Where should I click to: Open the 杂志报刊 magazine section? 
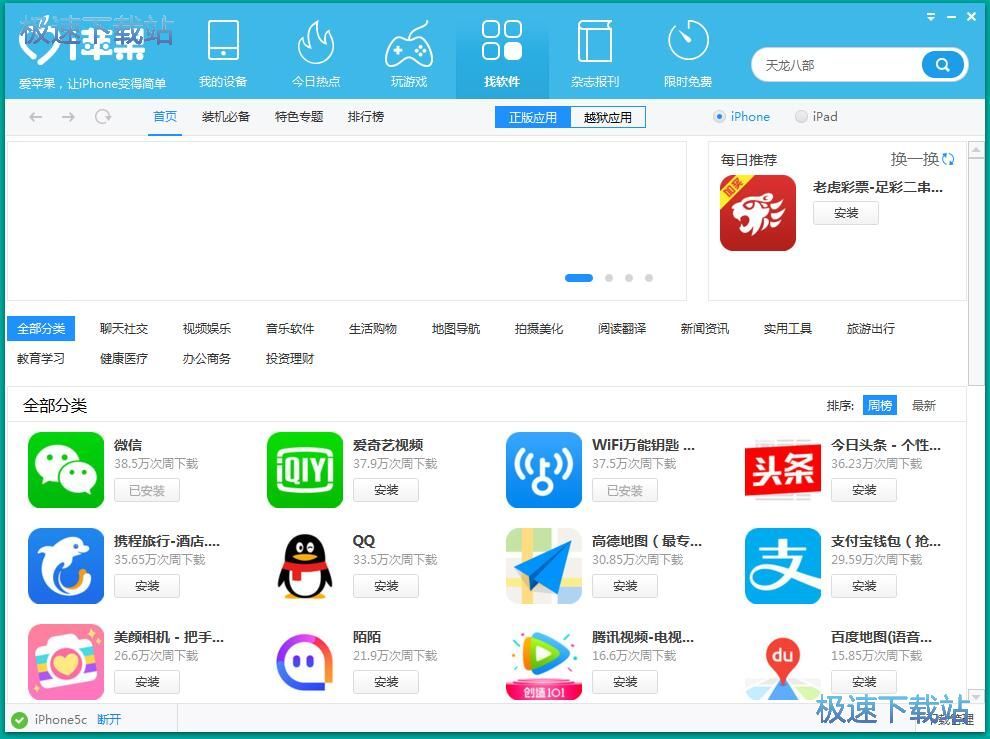pos(595,53)
